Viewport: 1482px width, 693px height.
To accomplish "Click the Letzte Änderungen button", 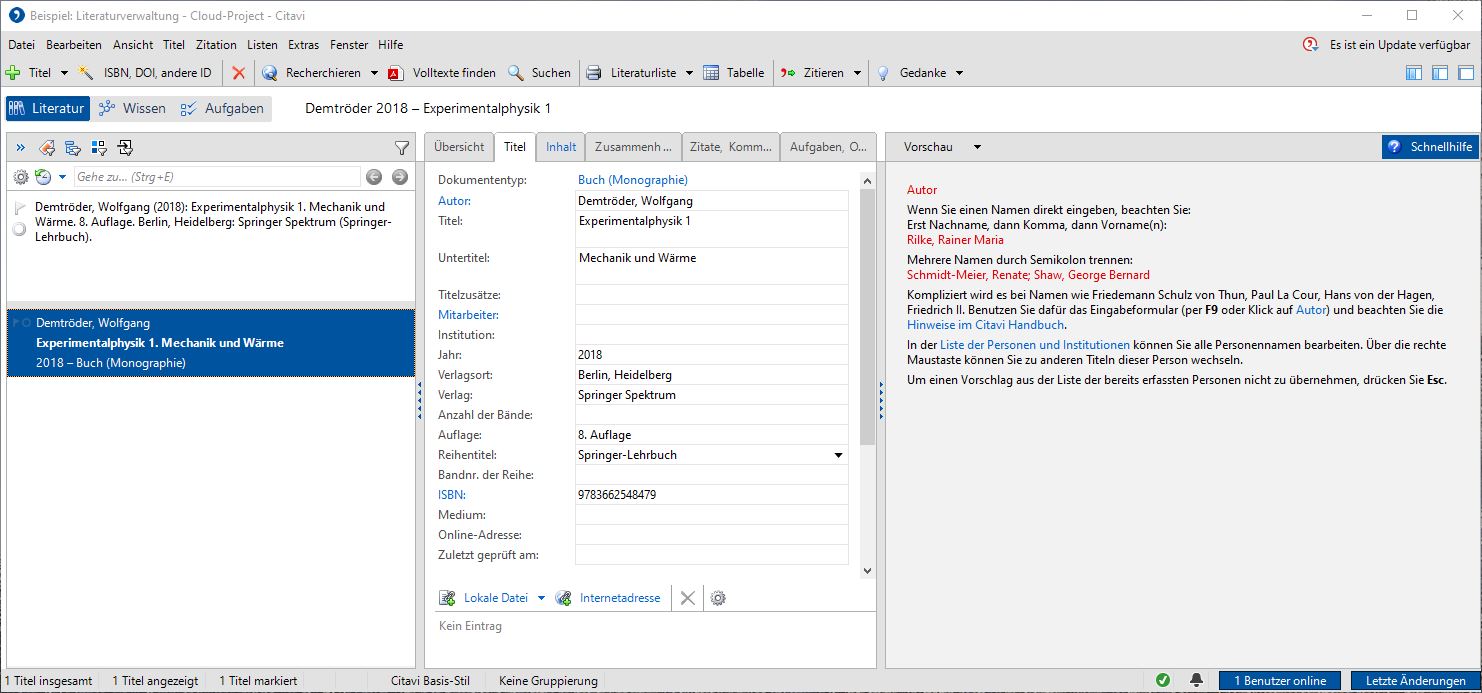I will 1414,681.
